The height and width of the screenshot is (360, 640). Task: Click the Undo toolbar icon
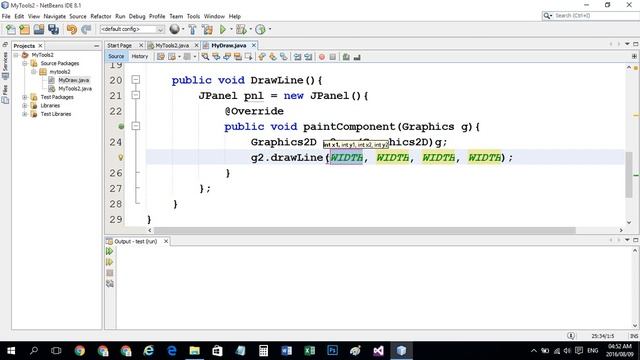[x=72, y=29]
